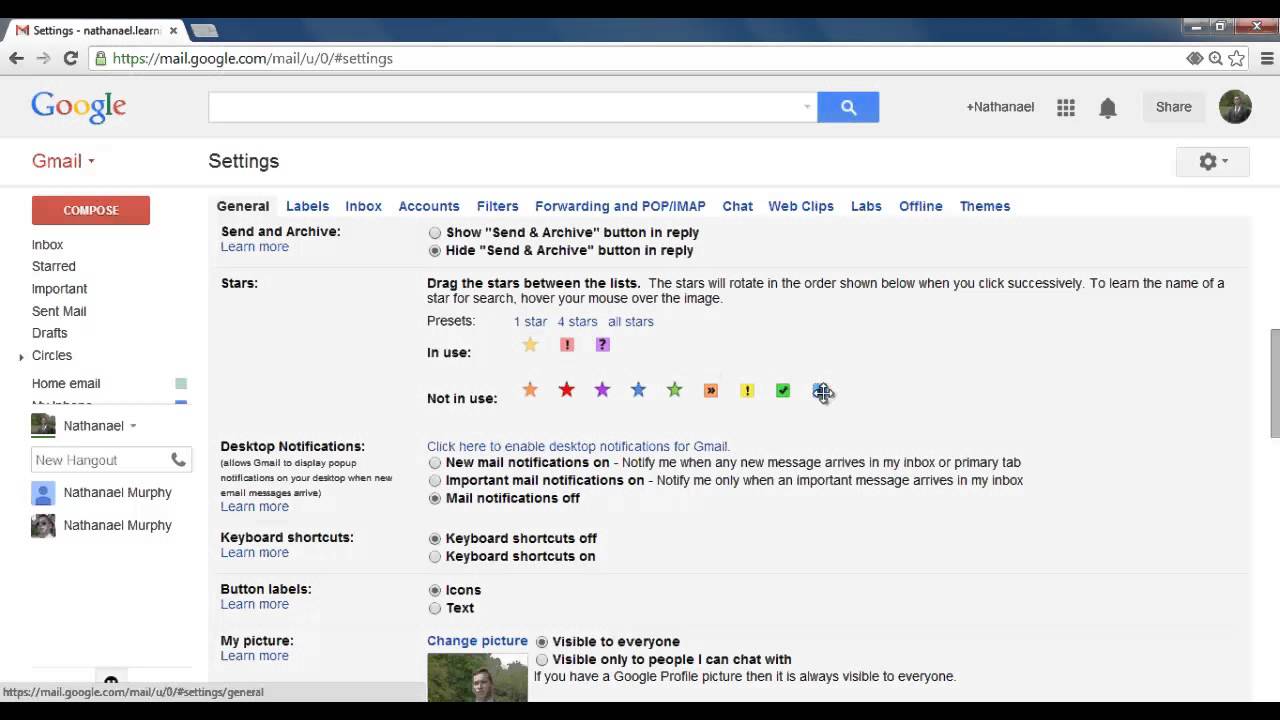Select the purple star not in use
The width and height of the screenshot is (1280, 720).
[602, 390]
